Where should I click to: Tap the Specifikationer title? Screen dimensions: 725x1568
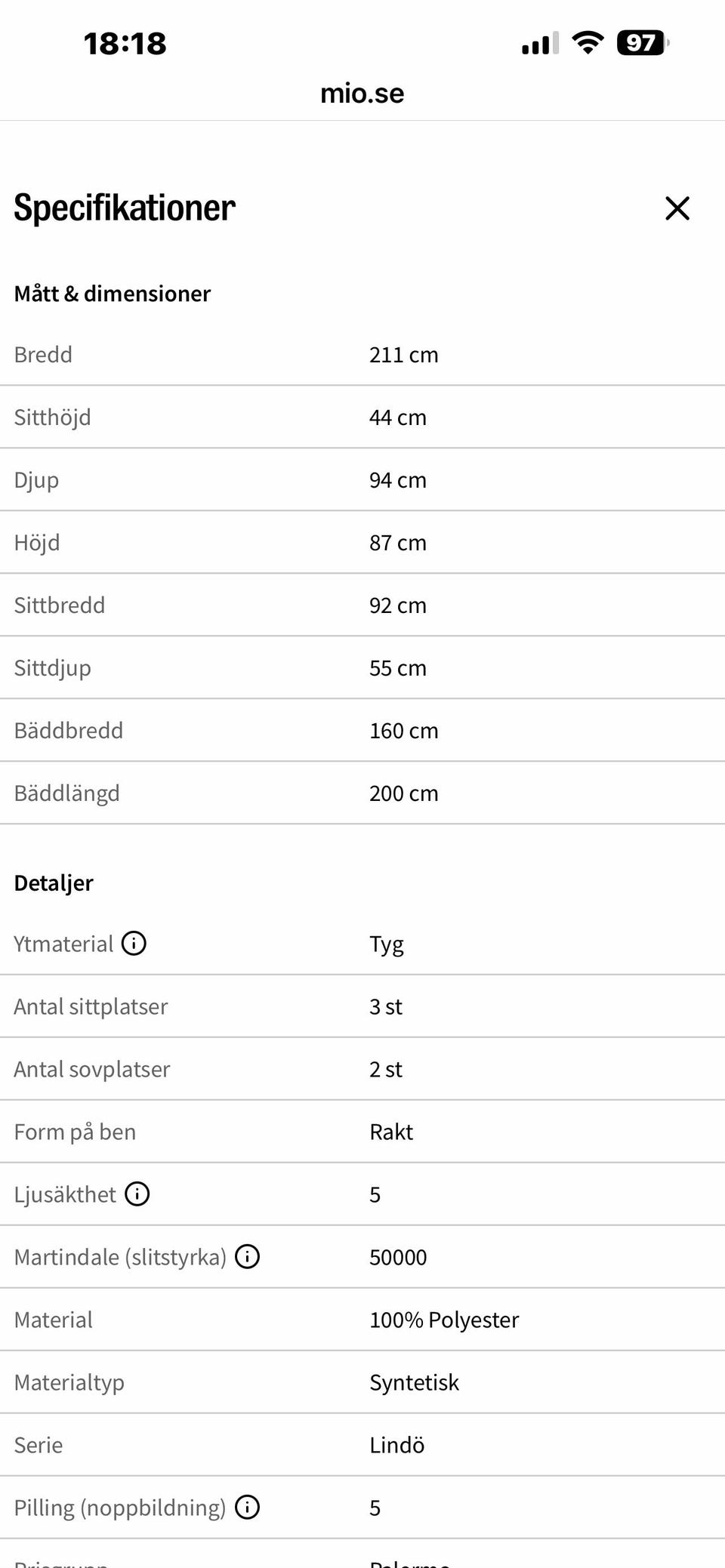125,208
